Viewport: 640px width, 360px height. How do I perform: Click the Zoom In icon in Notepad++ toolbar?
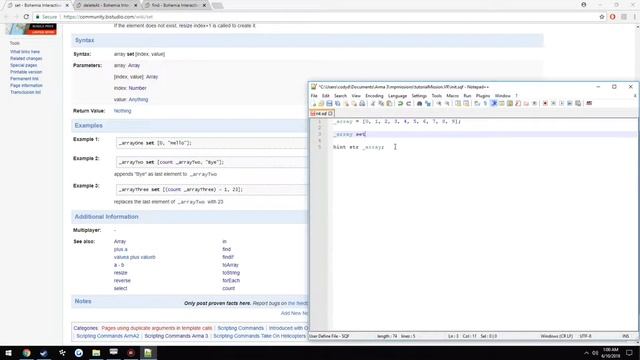click(x=439, y=103)
